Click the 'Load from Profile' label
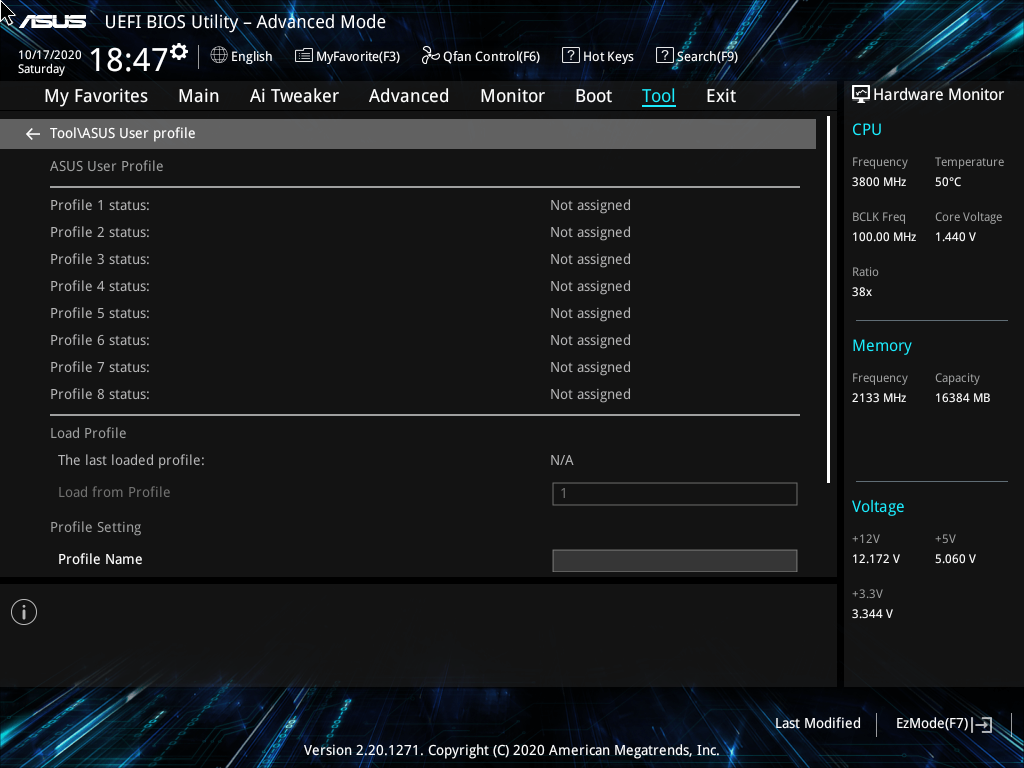Screen dimensions: 1024x768 click(114, 492)
